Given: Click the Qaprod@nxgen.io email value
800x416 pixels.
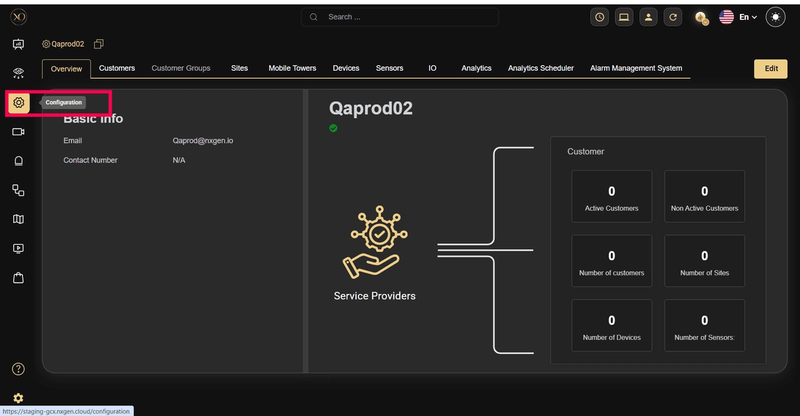Looking at the screenshot, I should click(203, 140).
